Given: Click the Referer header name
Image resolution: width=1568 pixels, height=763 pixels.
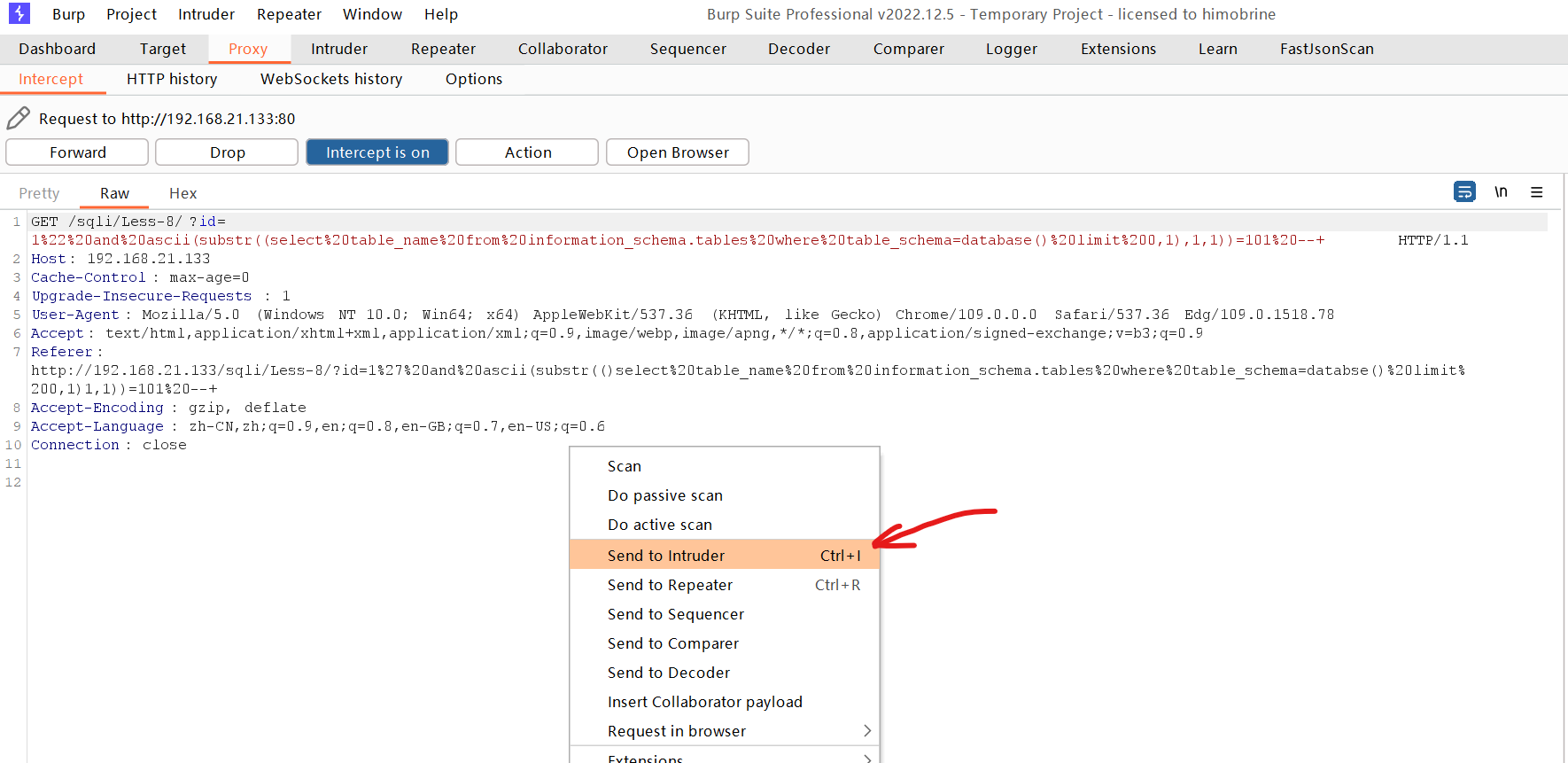Looking at the screenshot, I should [x=61, y=352].
